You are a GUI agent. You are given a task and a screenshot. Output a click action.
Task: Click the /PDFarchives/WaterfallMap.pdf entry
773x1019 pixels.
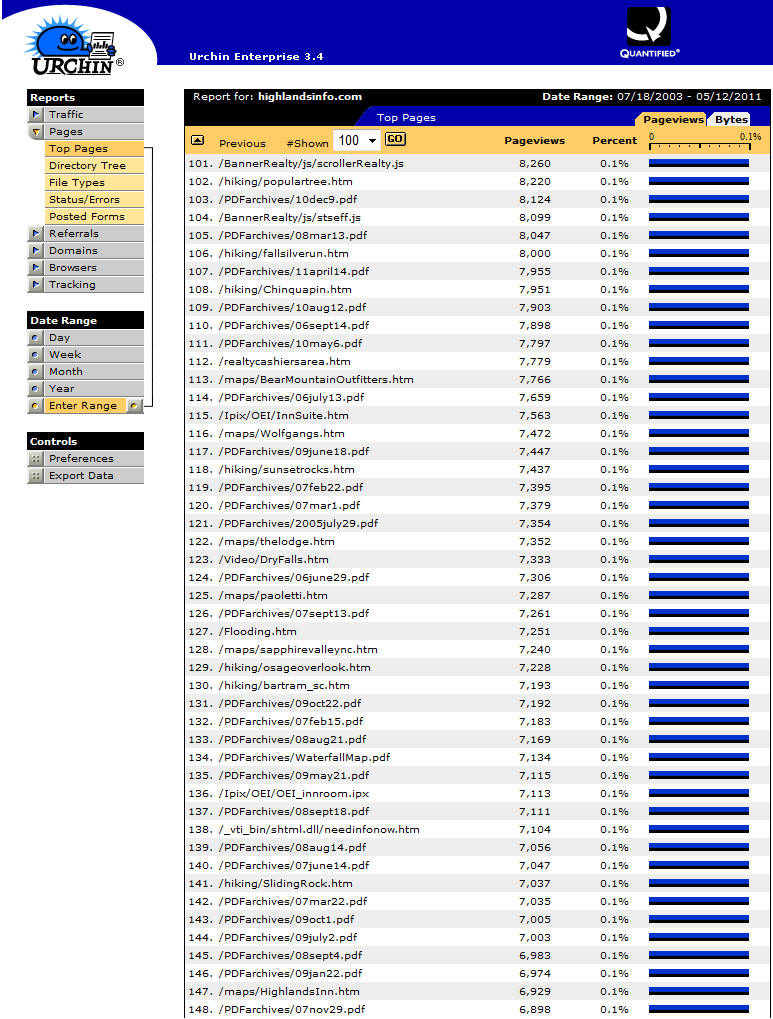click(304, 758)
